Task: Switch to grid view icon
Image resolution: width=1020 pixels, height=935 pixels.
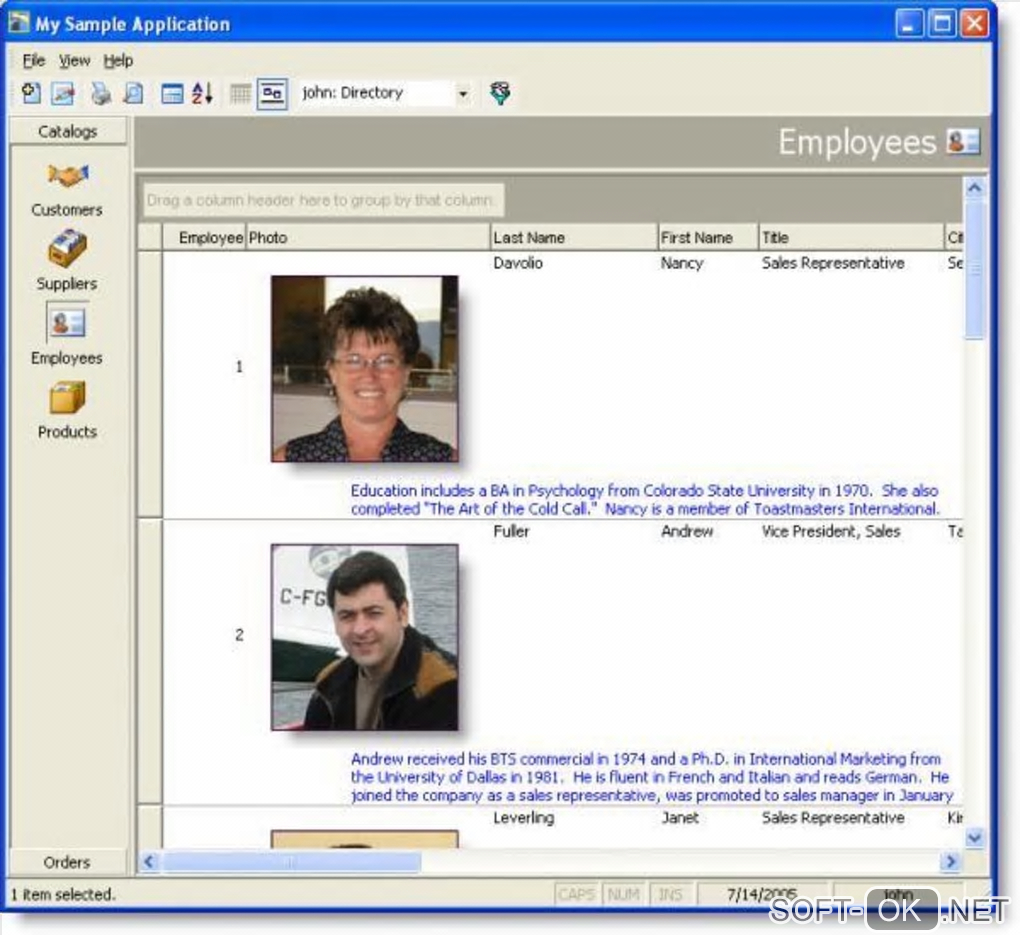Action: (240, 94)
